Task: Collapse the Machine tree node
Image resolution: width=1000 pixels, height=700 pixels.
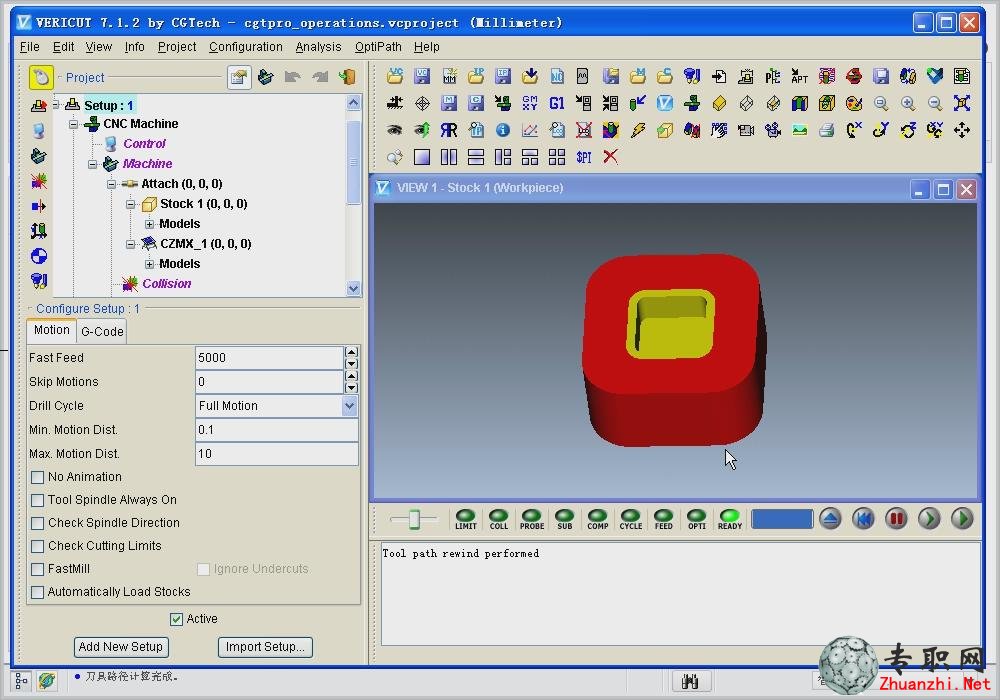Action: tap(93, 164)
